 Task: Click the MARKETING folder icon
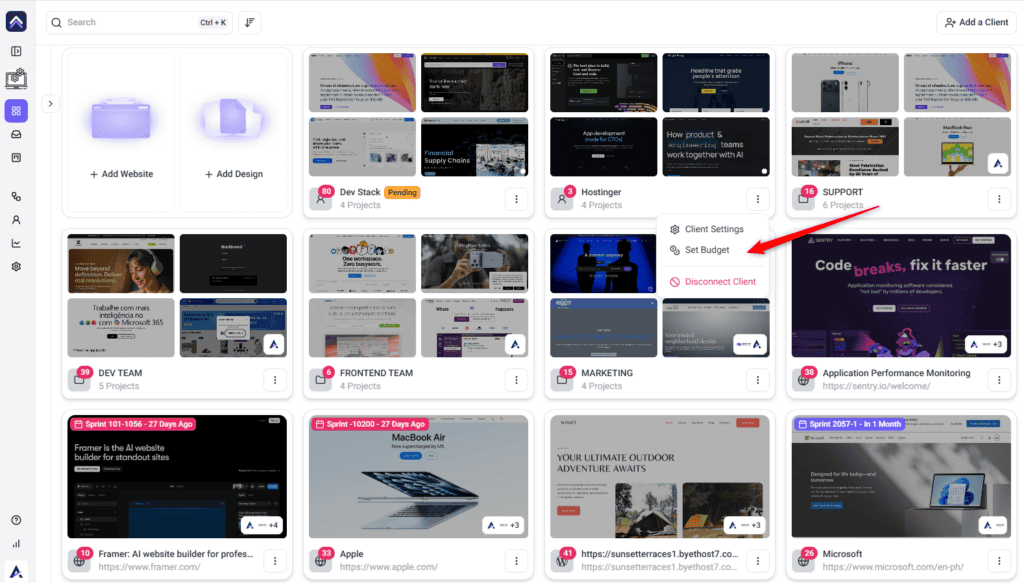(562, 379)
